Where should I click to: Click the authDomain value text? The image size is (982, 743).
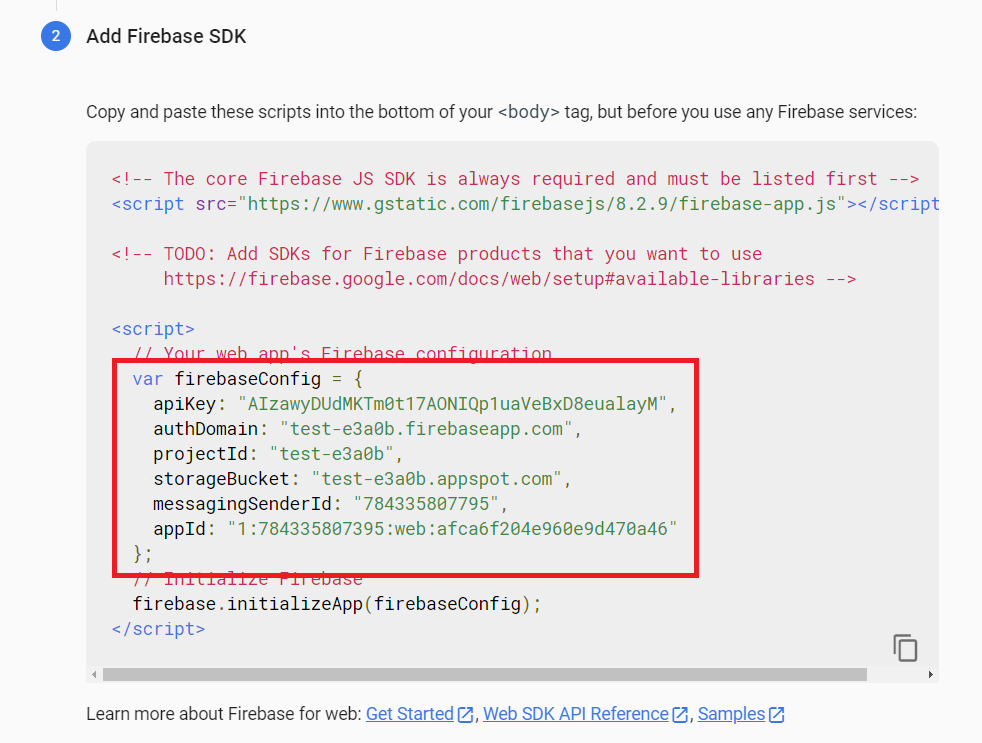tap(426, 429)
